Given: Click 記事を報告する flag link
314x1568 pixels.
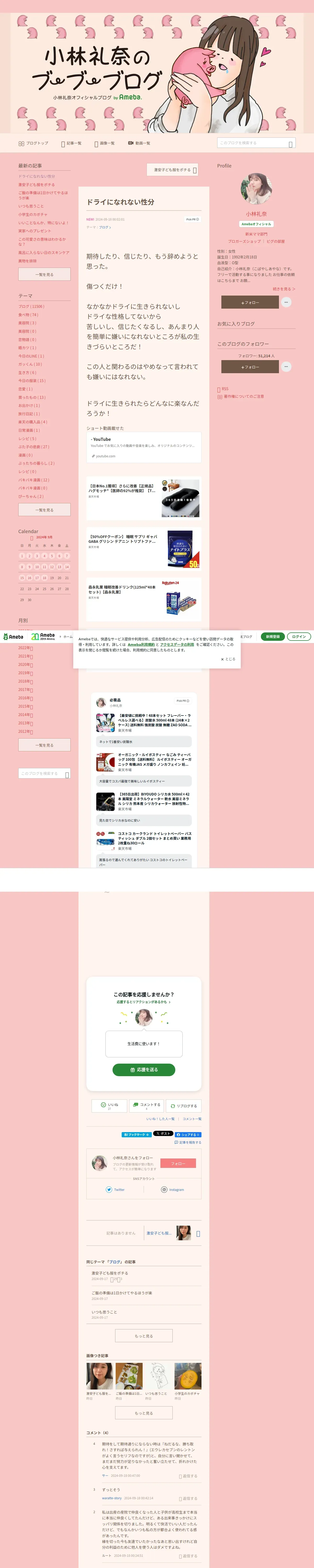Looking at the screenshot, I should coord(188,1143).
